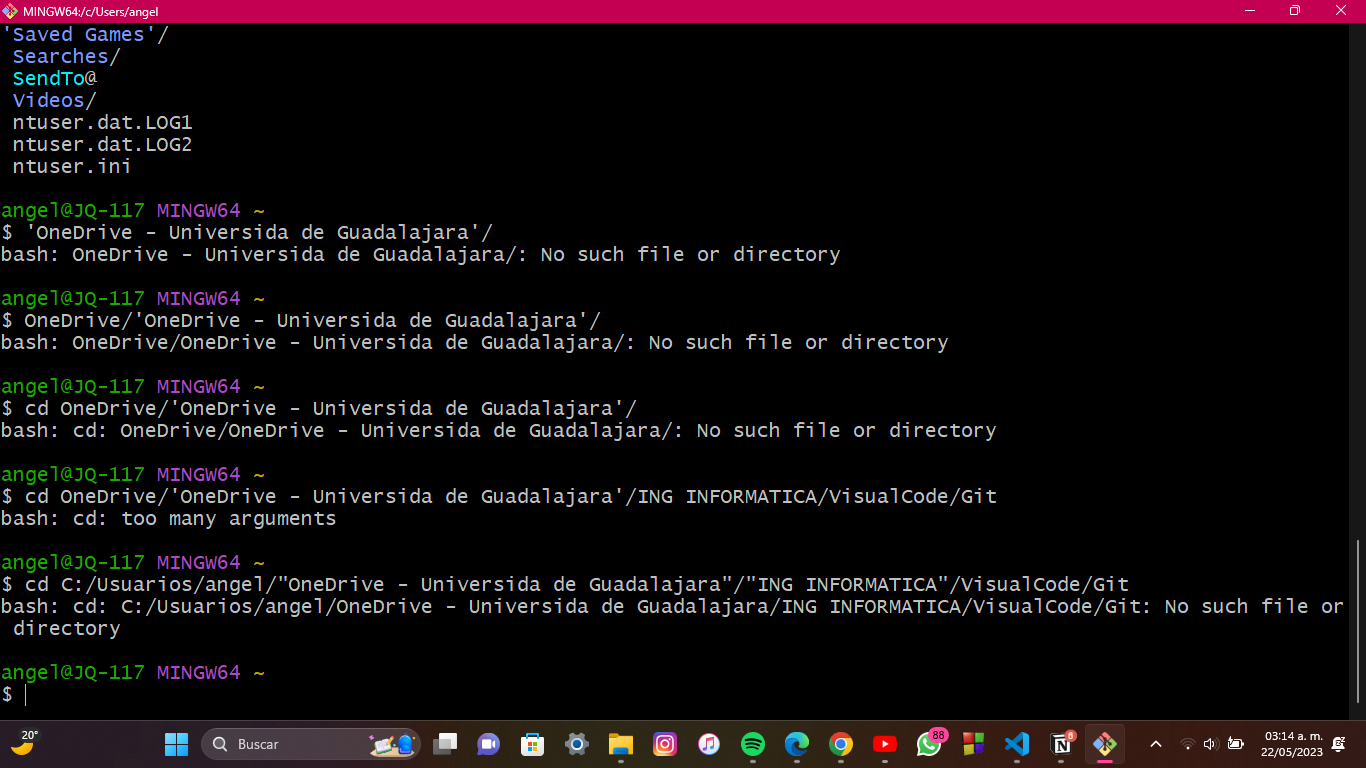Open YouTube app from taskbar
The width and height of the screenshot is (1366, 768).
[x=885, y=744]
